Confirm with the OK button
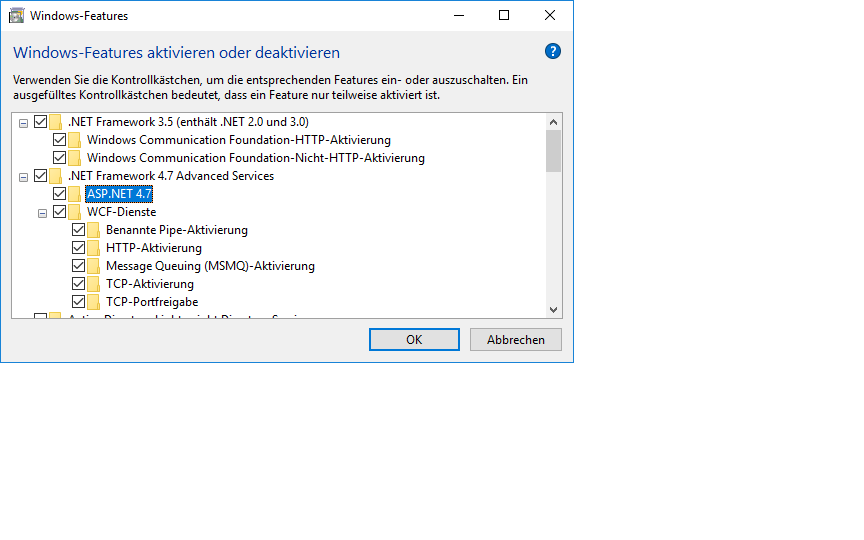This screenshot has width=864, height=540. (x=414, y=340)
